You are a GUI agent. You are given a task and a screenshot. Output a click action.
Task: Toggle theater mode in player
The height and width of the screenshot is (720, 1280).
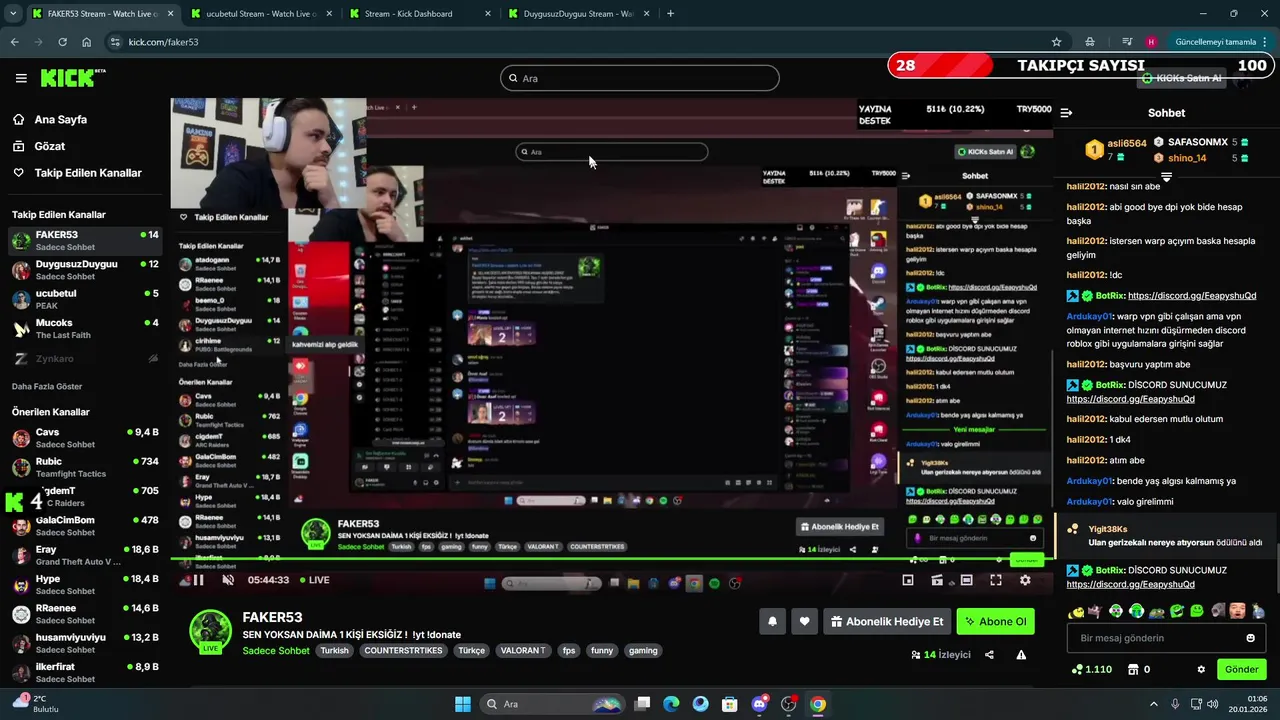click(x=966, y=580)
